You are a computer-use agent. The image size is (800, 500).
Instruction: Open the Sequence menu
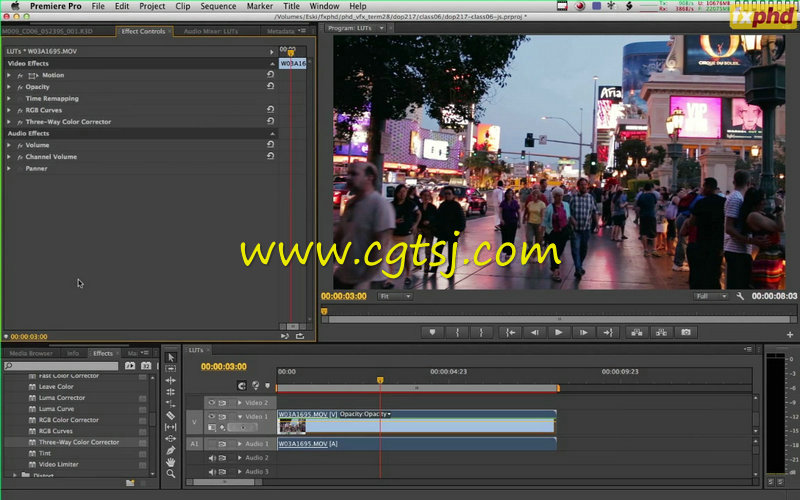click(x=218, y=6)
